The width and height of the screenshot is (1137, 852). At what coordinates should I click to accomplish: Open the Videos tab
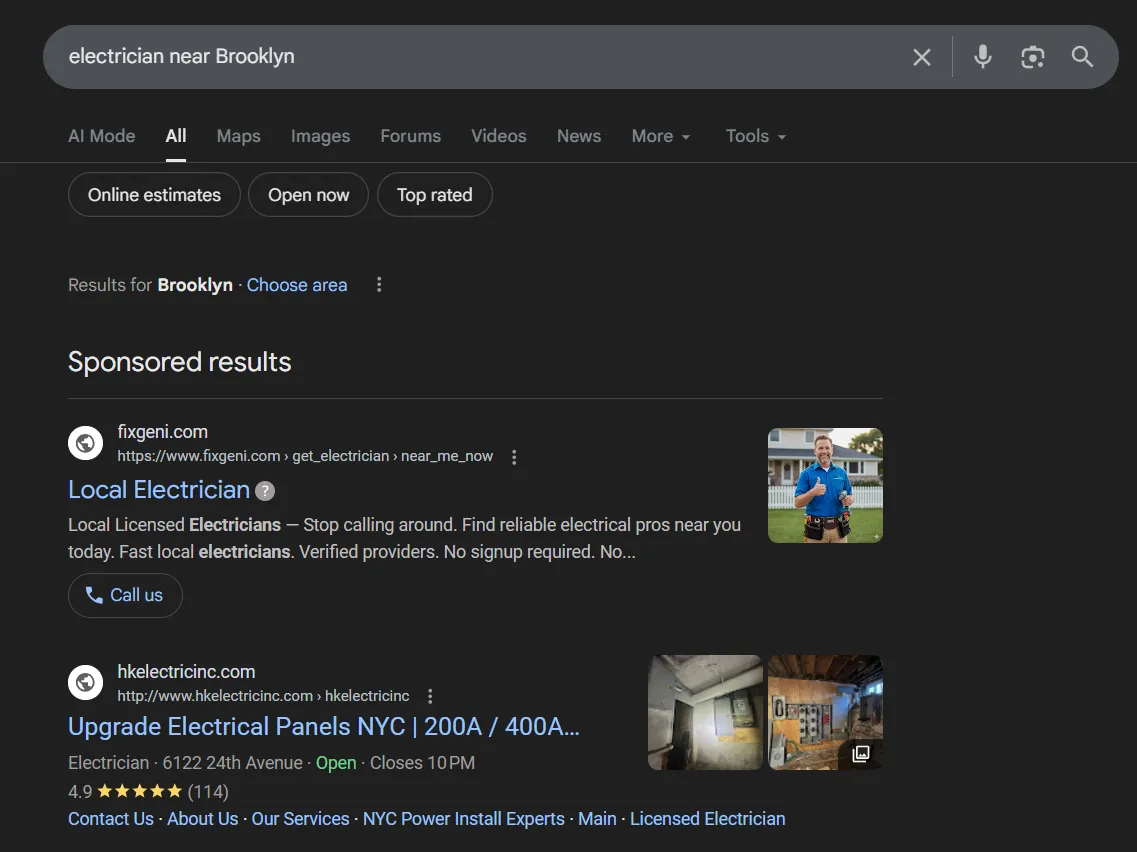[x=499, y=136]
